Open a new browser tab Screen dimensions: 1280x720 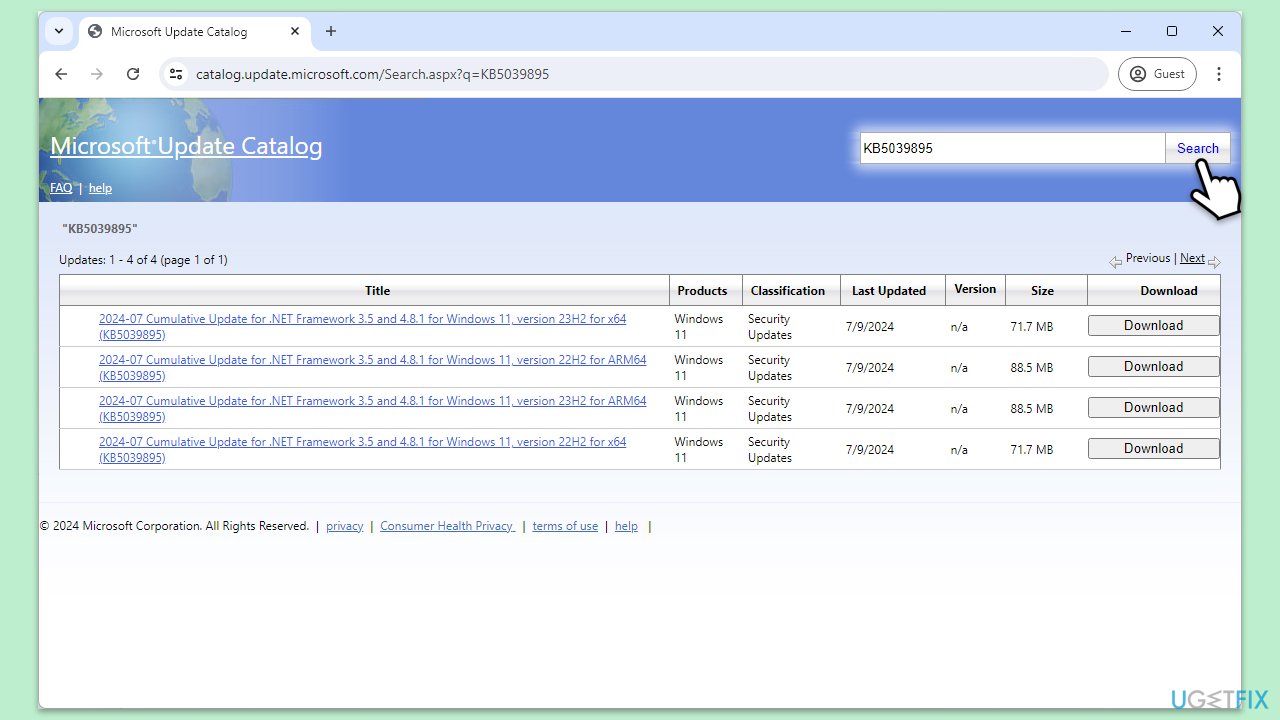click(331, 31)
